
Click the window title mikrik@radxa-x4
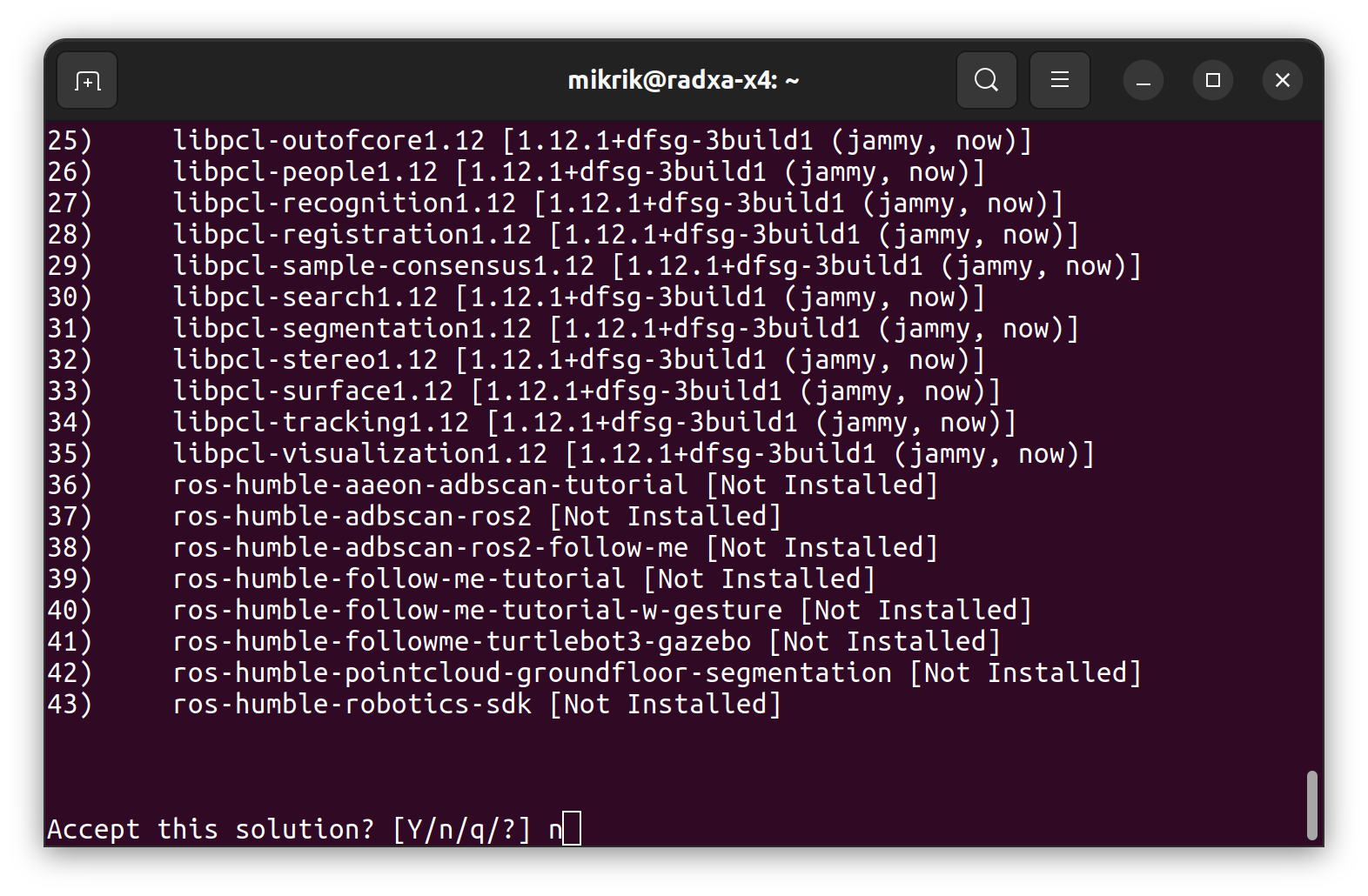[683, 81]
